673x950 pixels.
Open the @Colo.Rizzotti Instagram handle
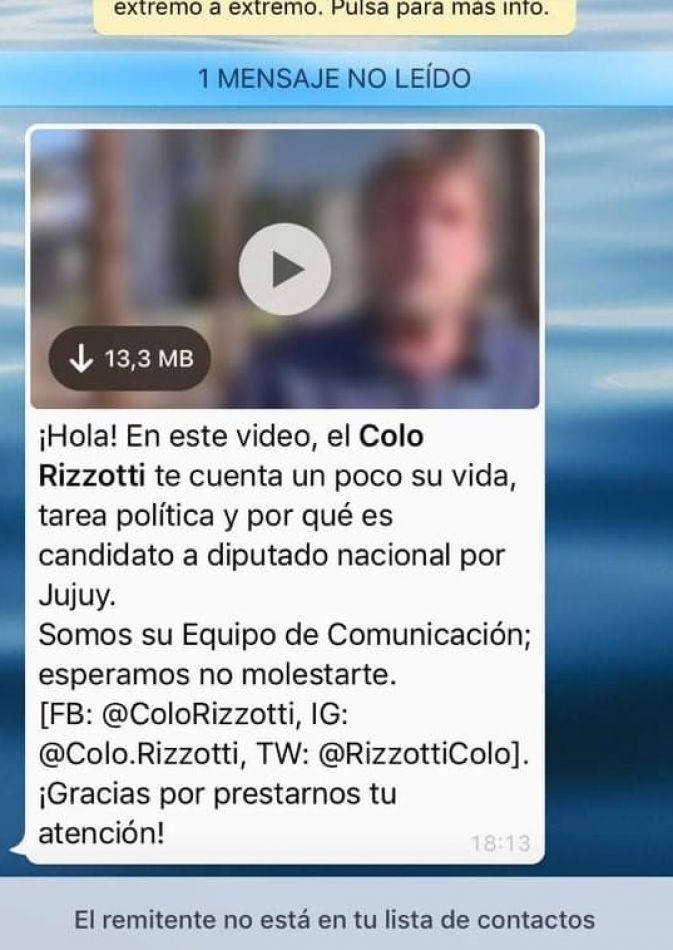139,754
